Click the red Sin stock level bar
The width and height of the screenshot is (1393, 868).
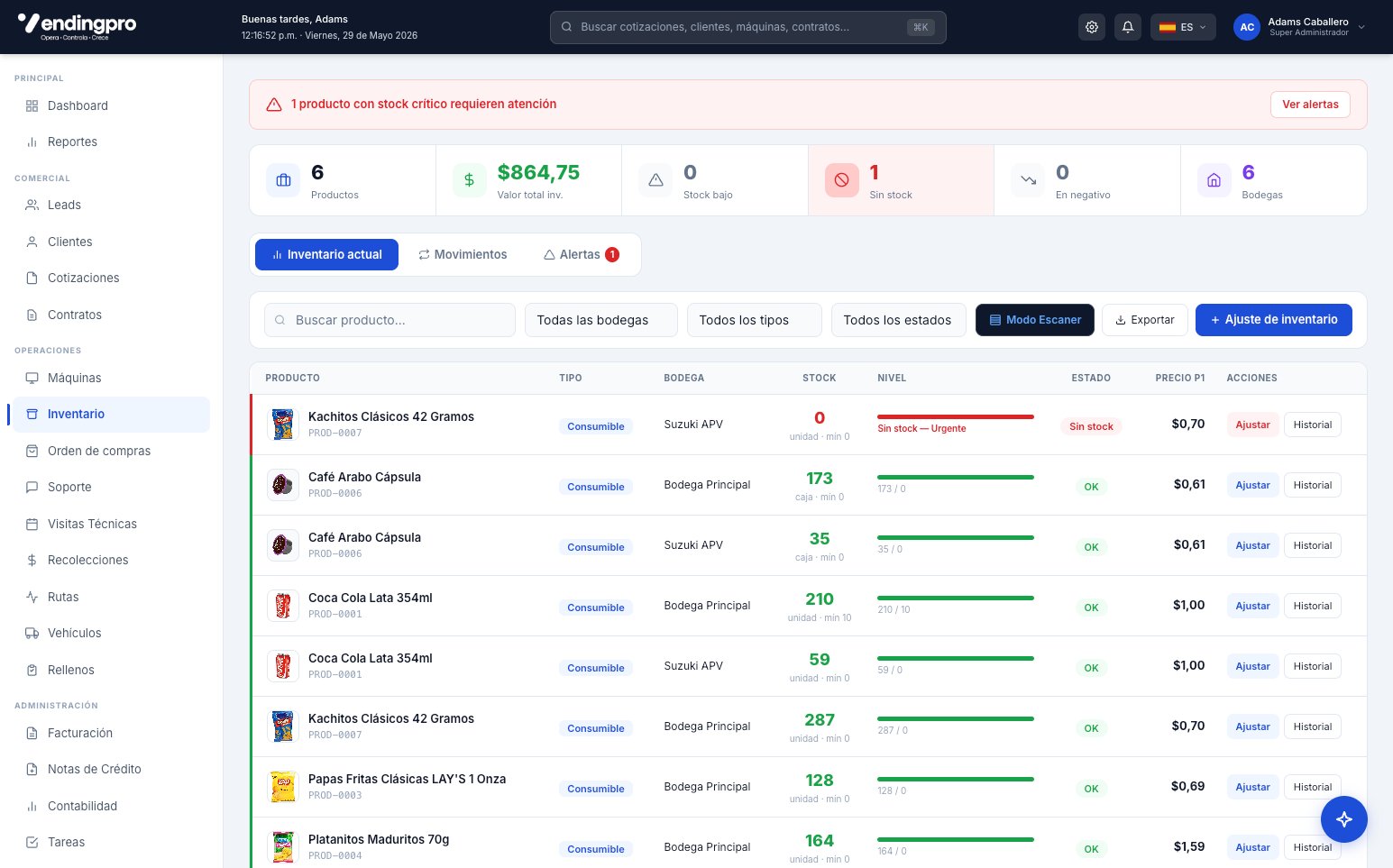tap(956, 417)
